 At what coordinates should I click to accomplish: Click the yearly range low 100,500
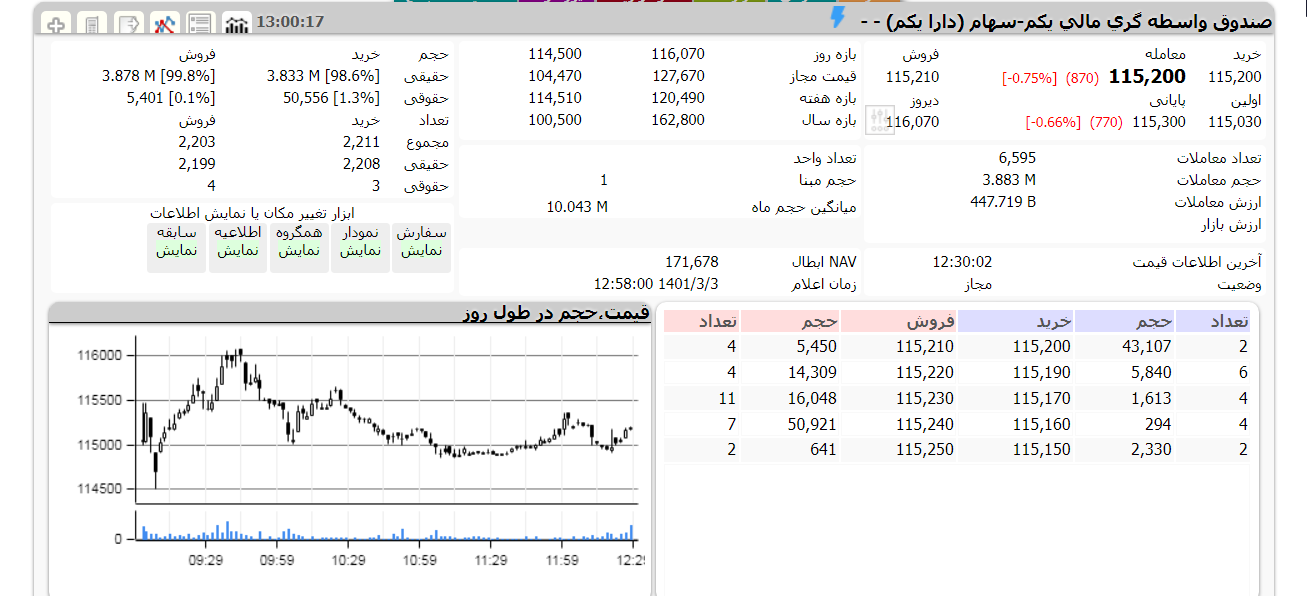pos(555,120)
